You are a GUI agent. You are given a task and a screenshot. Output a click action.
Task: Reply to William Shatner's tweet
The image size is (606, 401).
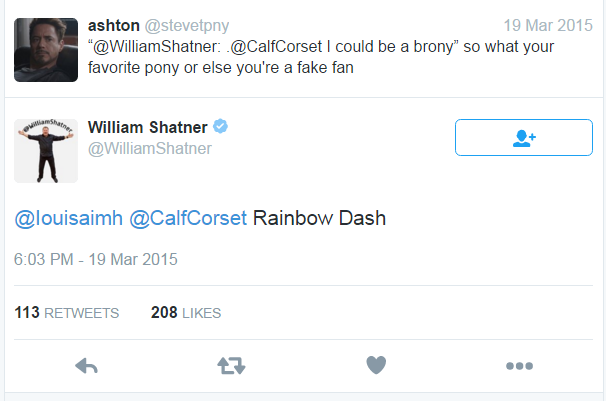(x=86, y=366)
